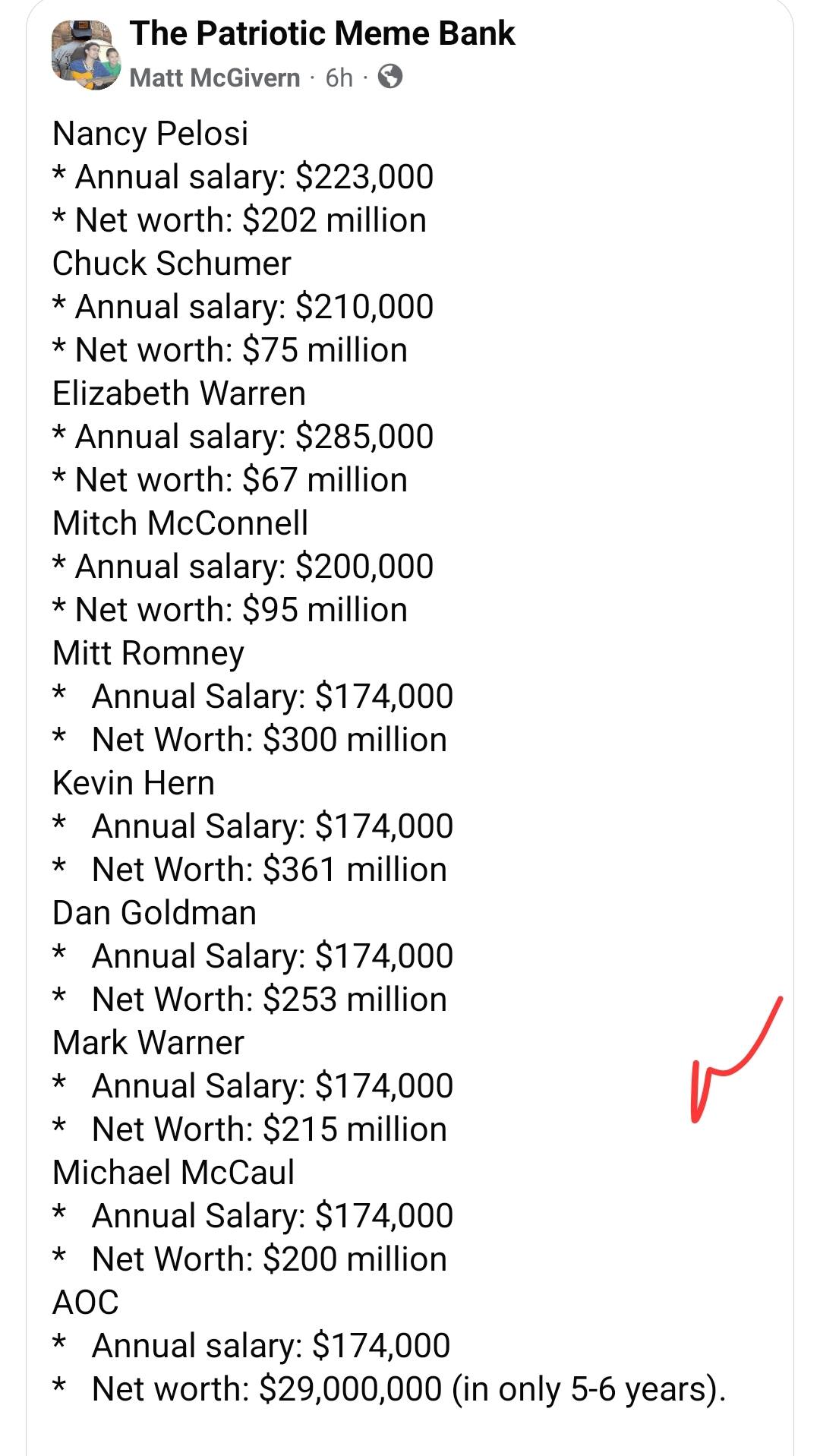This screenshot has width=820, height=1456.
Task: Select the Nancy Pelosi name line
Action: 150,134
